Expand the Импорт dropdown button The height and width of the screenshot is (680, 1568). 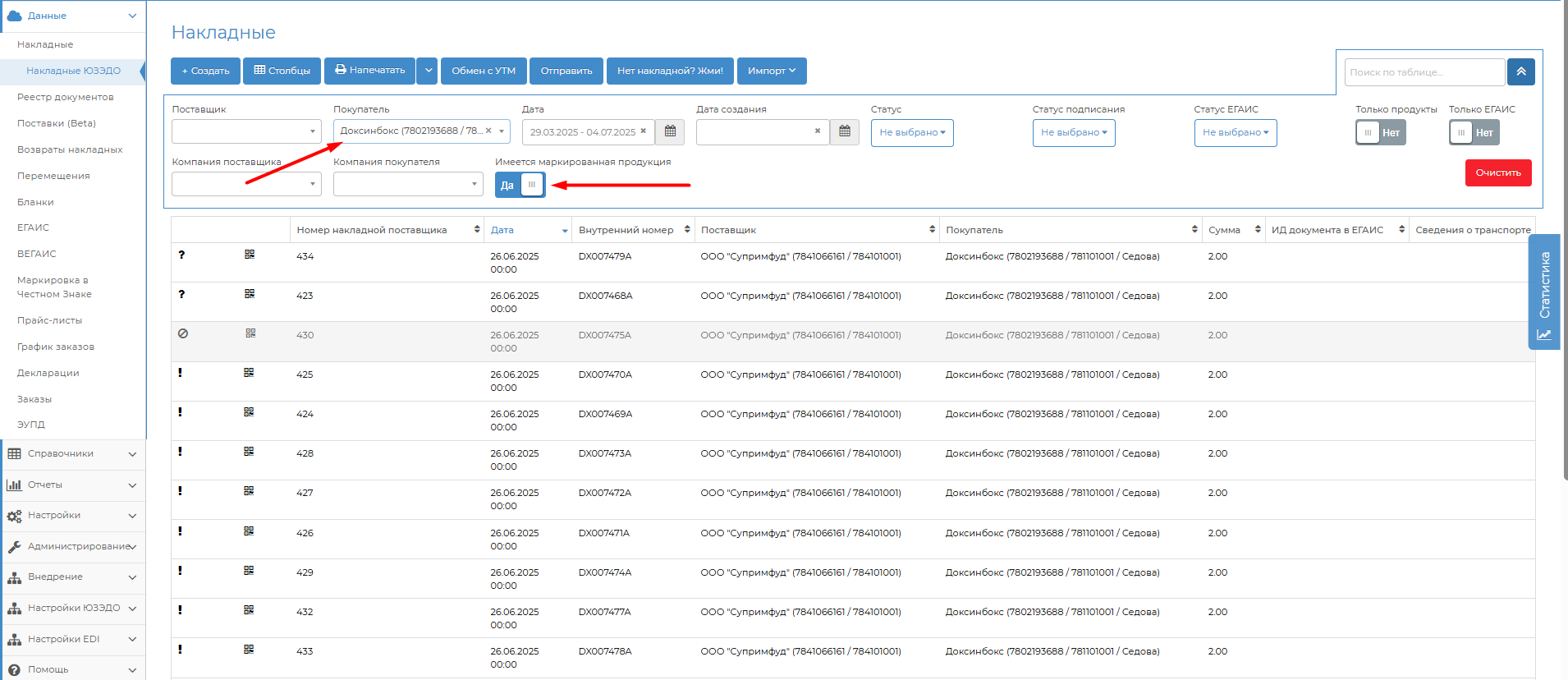[771, 71]
